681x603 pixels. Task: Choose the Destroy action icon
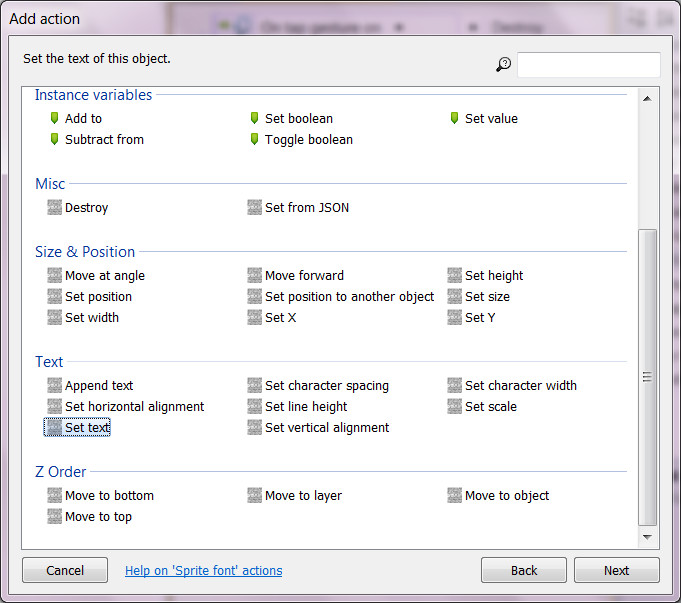(x=54, y=208)
